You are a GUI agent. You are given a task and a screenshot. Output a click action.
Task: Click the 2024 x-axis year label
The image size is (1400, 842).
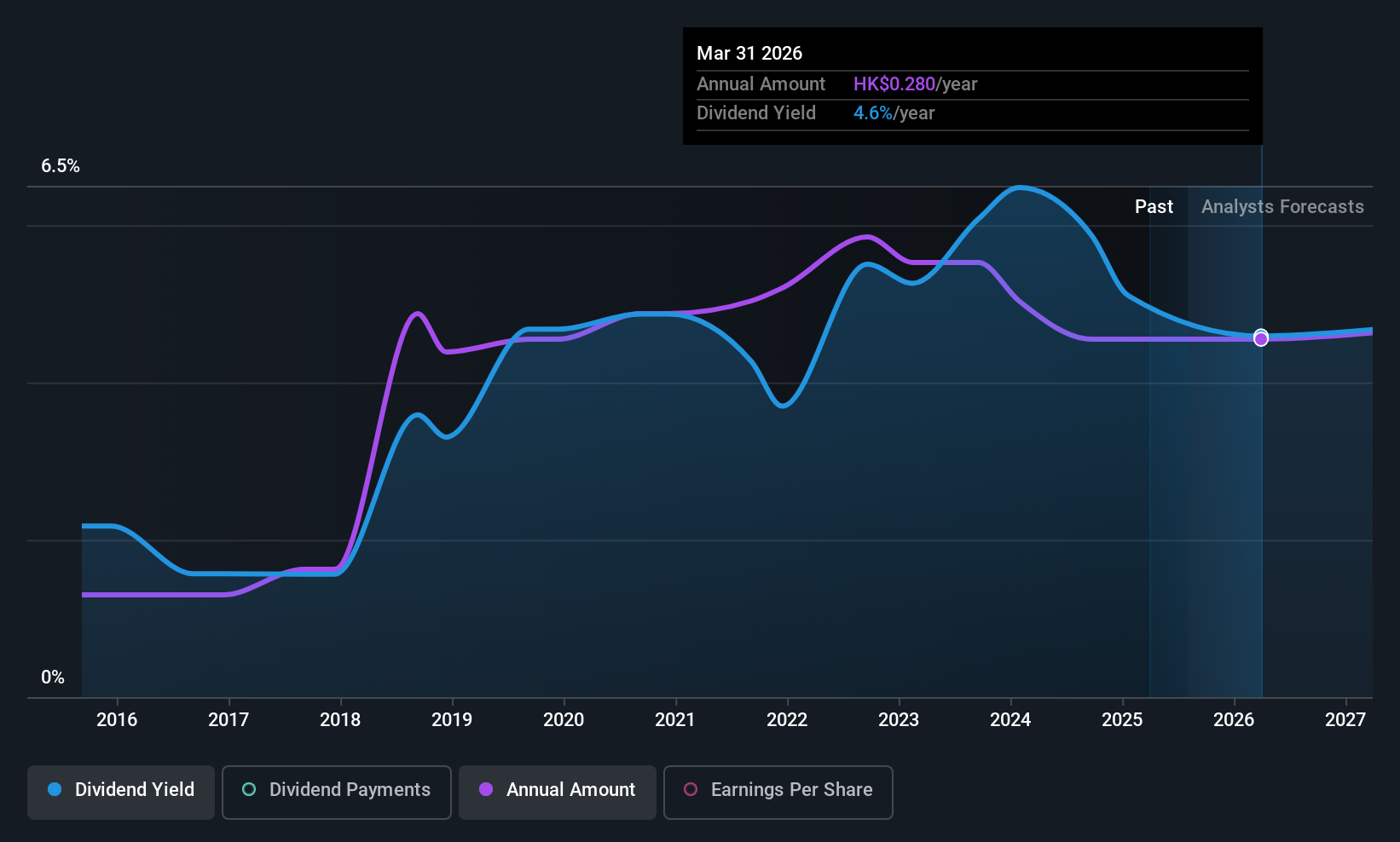pyautogui.click(x=1010, y=720)
